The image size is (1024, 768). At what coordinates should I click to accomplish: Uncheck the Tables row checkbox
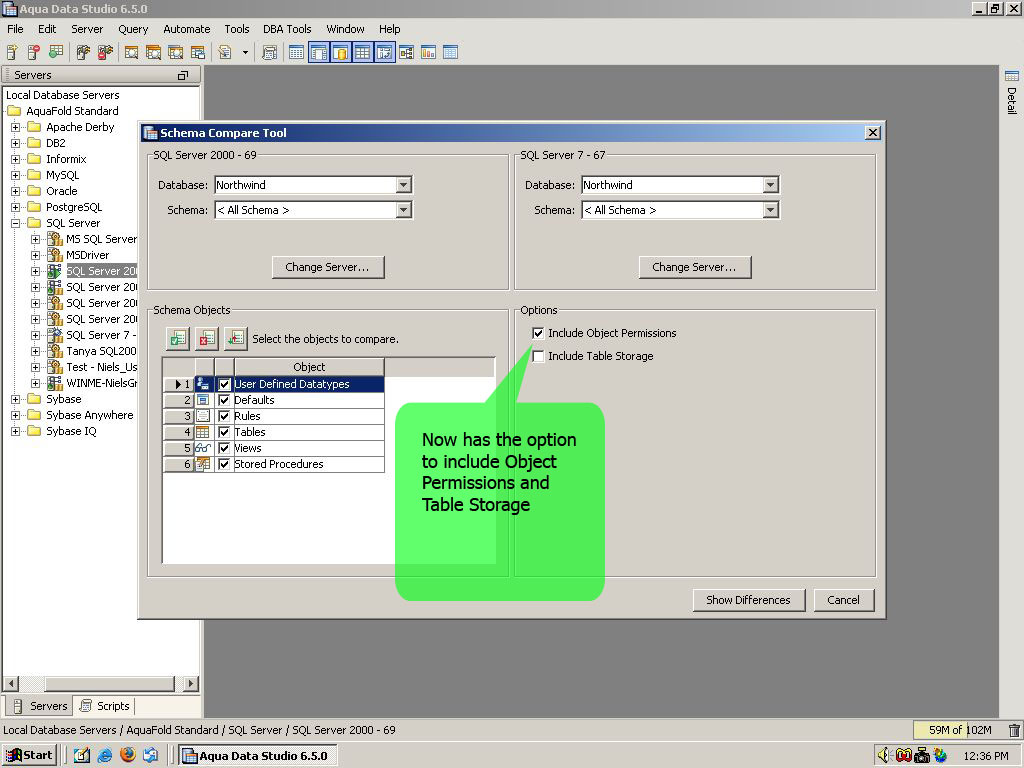(x=224, y=432)
